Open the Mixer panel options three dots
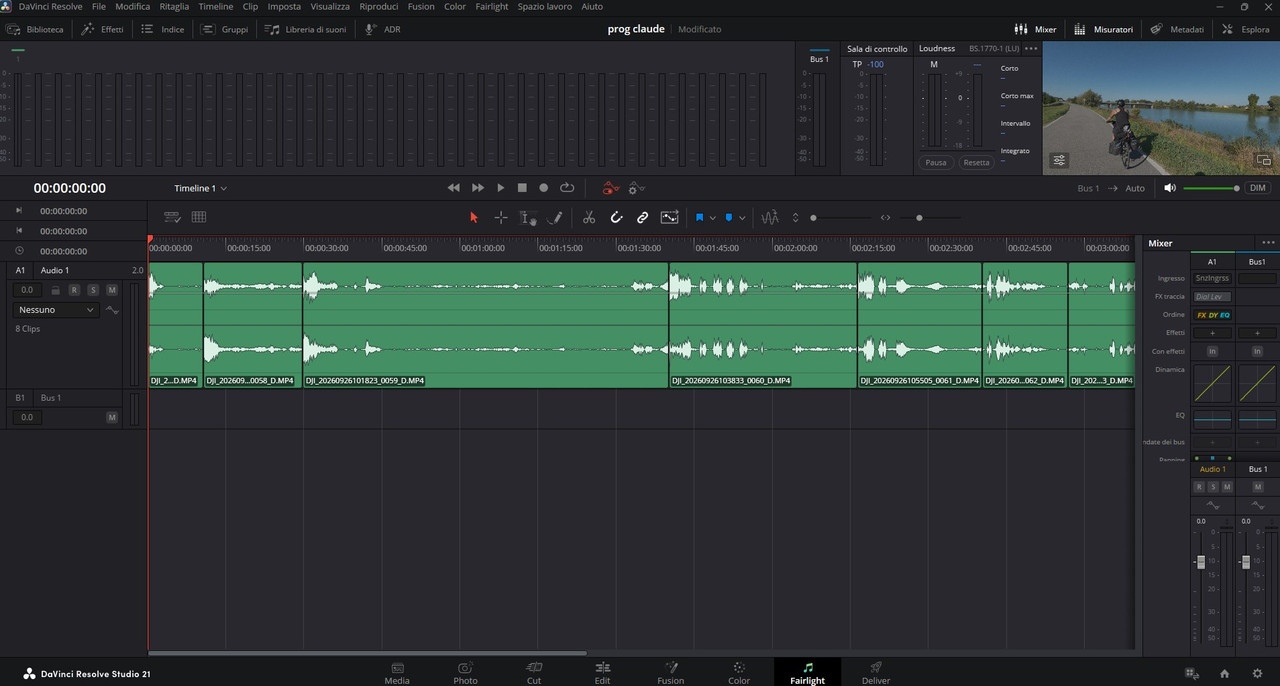1280x686 pixels. (1268, 243)
